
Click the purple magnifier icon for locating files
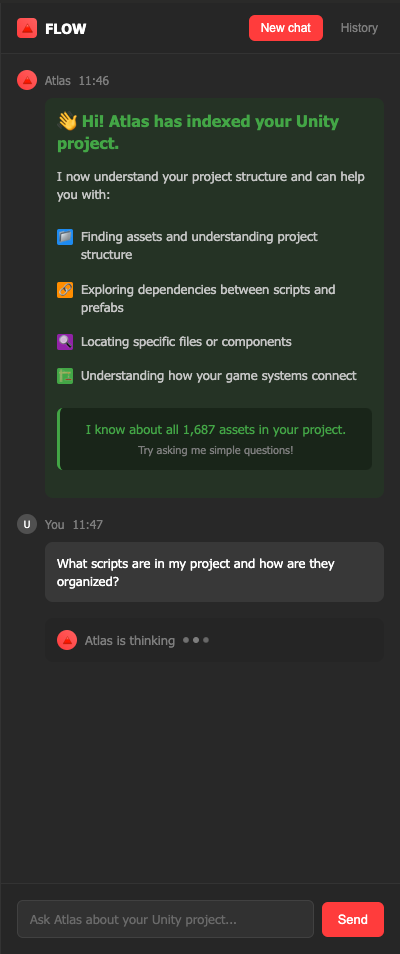pos(65,342)
